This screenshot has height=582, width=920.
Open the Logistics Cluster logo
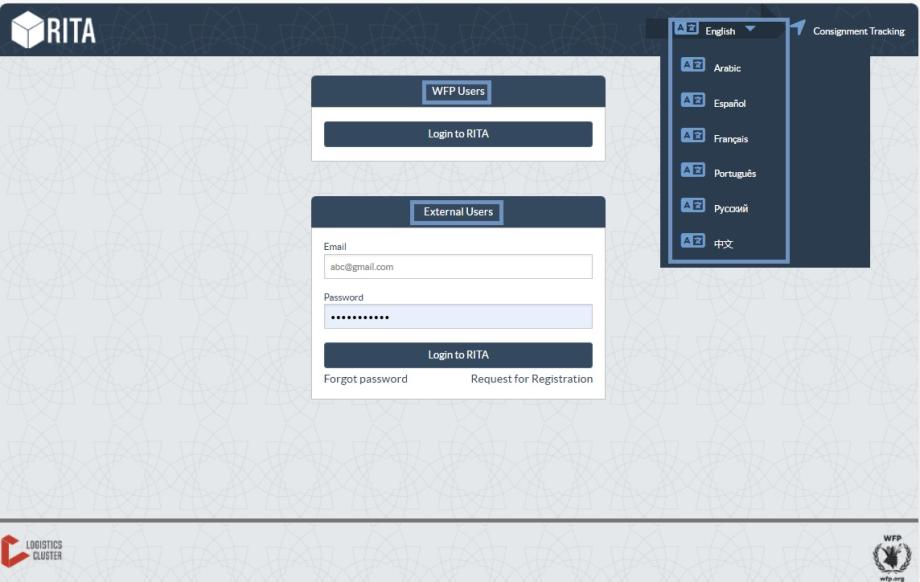tap(32, 551)
